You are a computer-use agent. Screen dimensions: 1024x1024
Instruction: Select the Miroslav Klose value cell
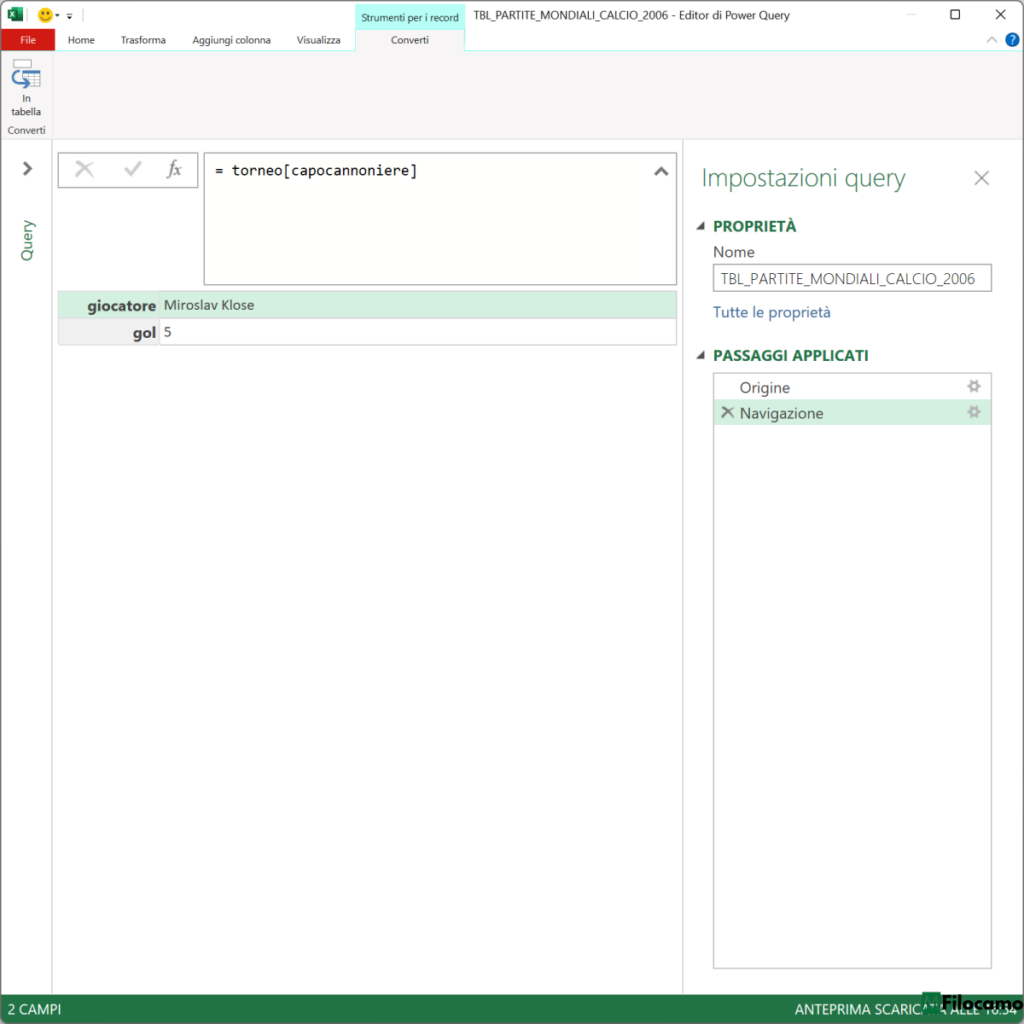point(418,305)
